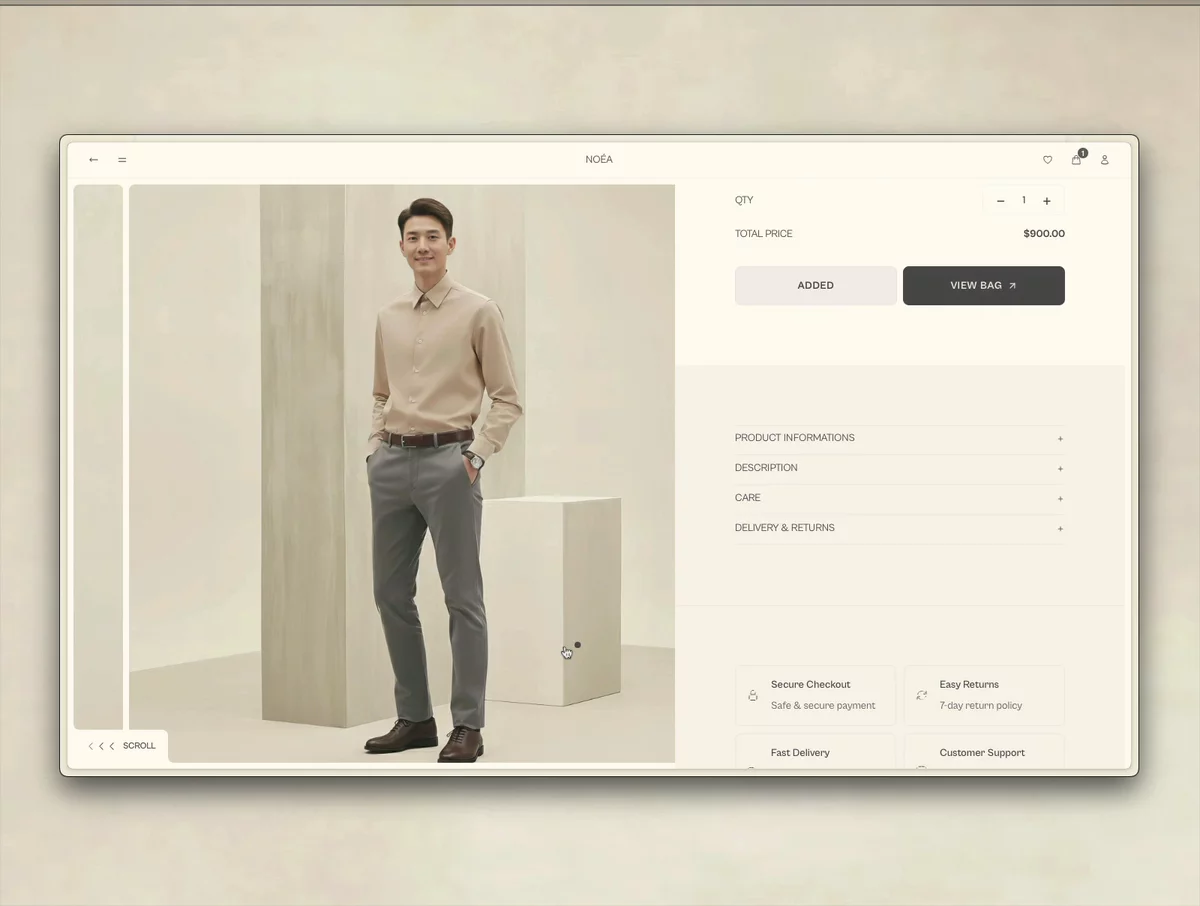
Task: Open the user account icon
Action: point(1105,160)
